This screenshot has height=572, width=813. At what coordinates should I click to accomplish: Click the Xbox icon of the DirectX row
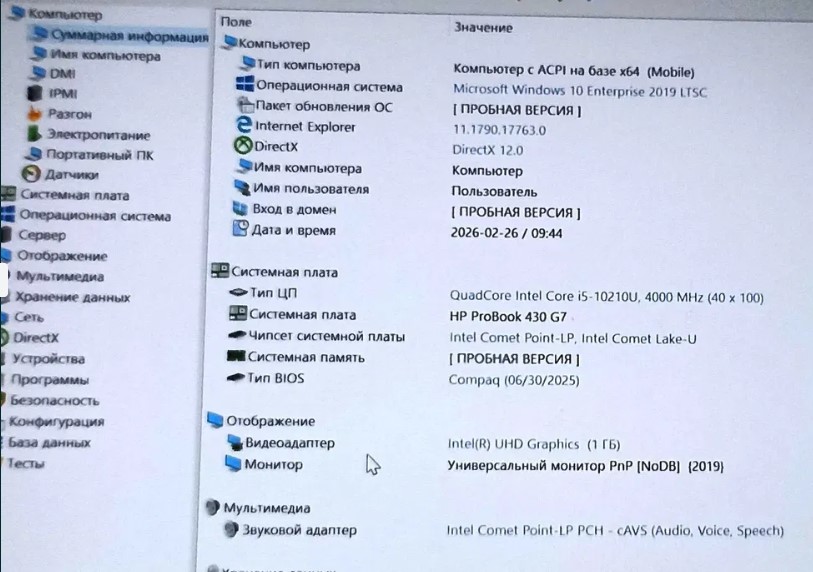(x=243, y=146)
